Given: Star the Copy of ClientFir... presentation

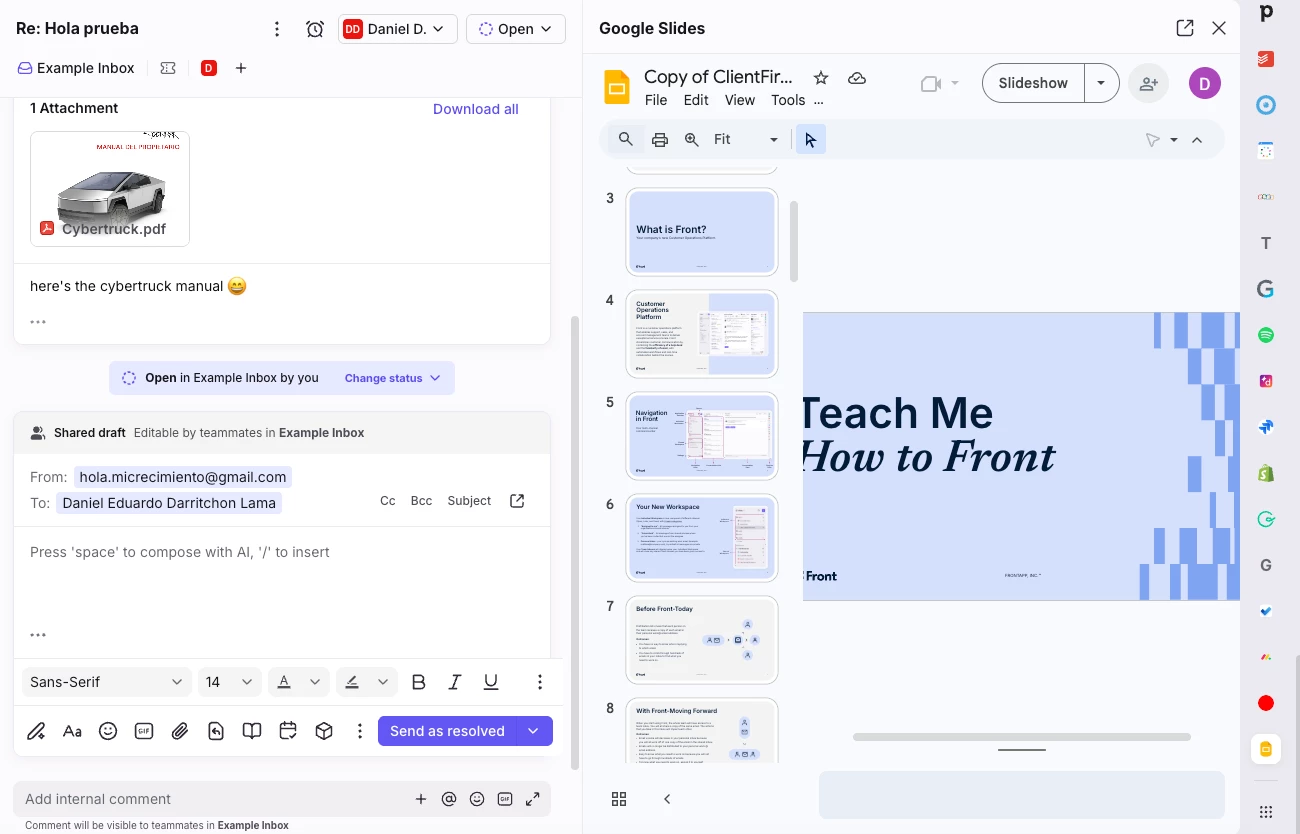Looking at the screenshot, I should 821,78.
